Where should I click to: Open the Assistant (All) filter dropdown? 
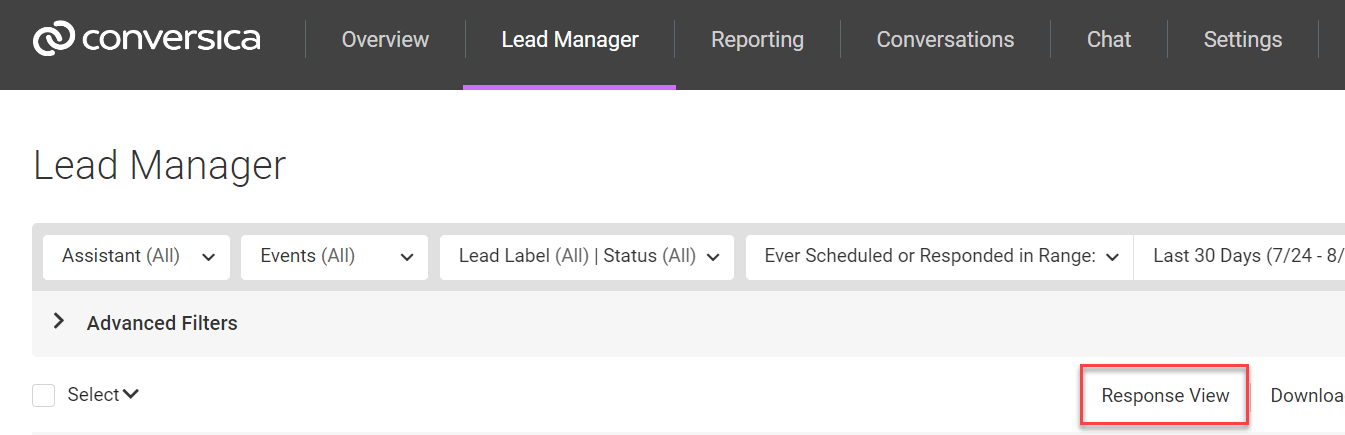pyautogui.click(x=137, y=257)
